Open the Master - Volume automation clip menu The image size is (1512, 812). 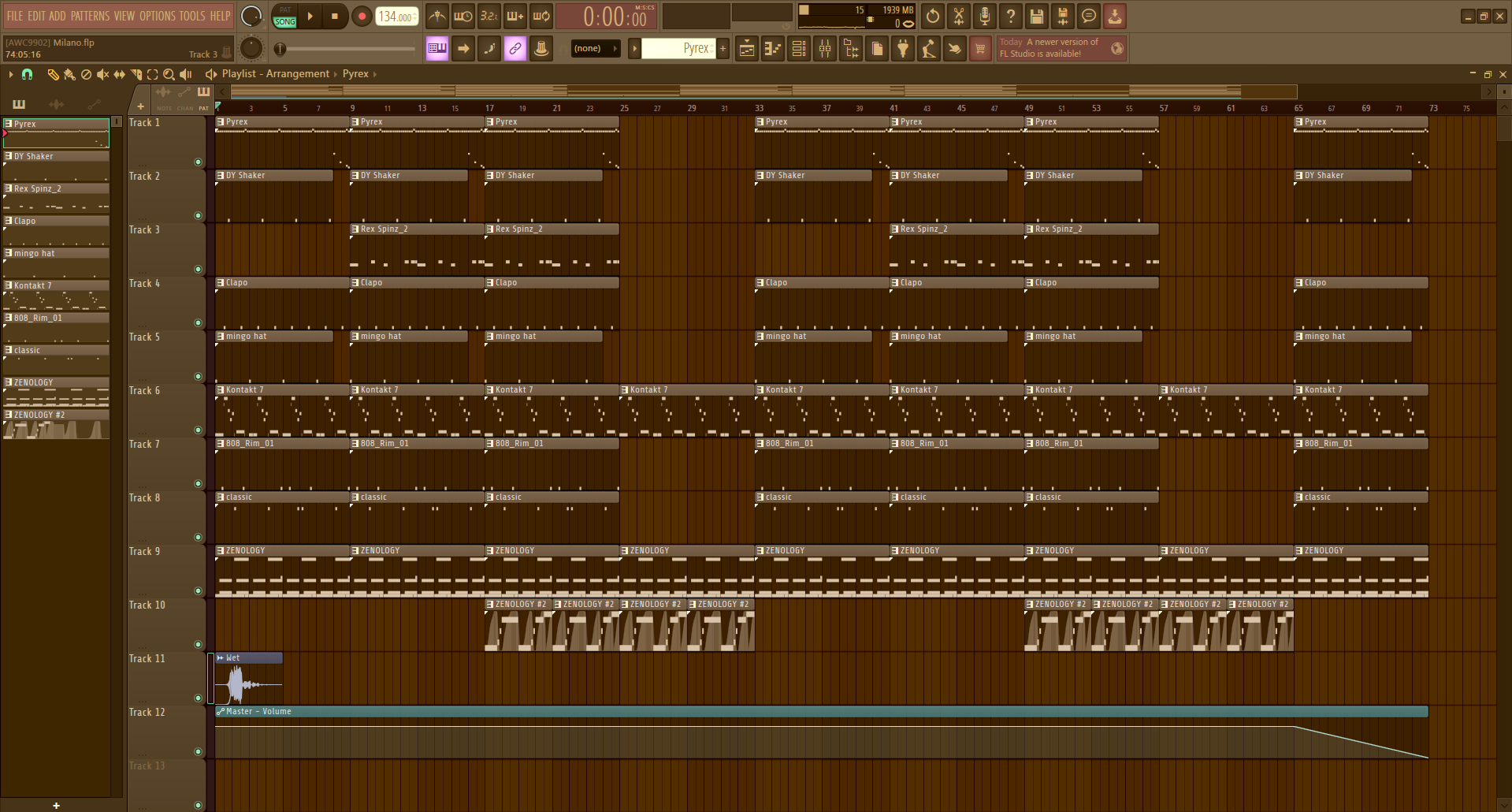(221, 712)
